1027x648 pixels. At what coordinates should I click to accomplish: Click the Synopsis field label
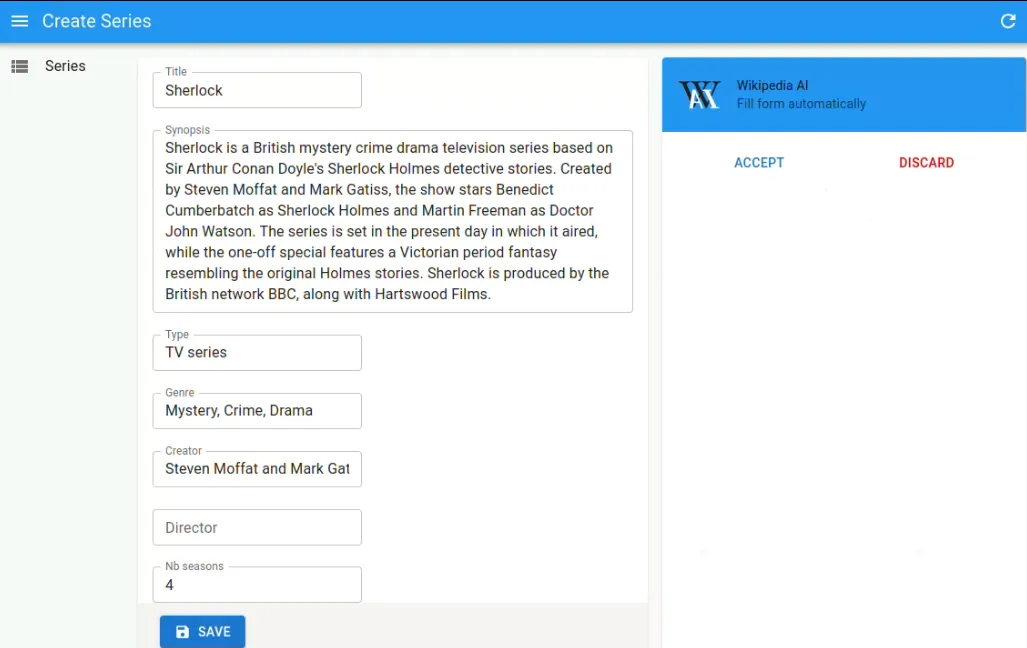pos(188,130)
